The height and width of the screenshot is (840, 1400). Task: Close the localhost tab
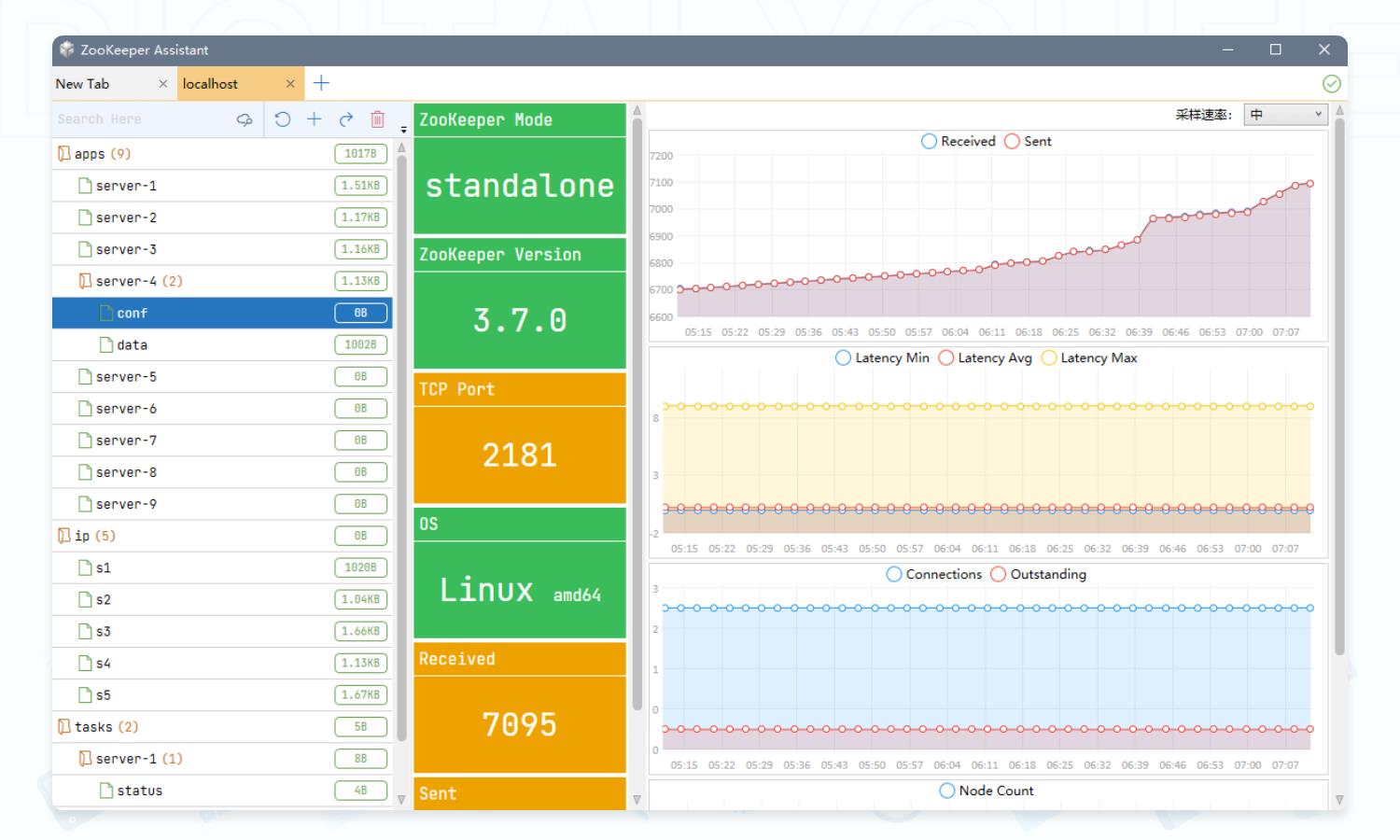290,84
